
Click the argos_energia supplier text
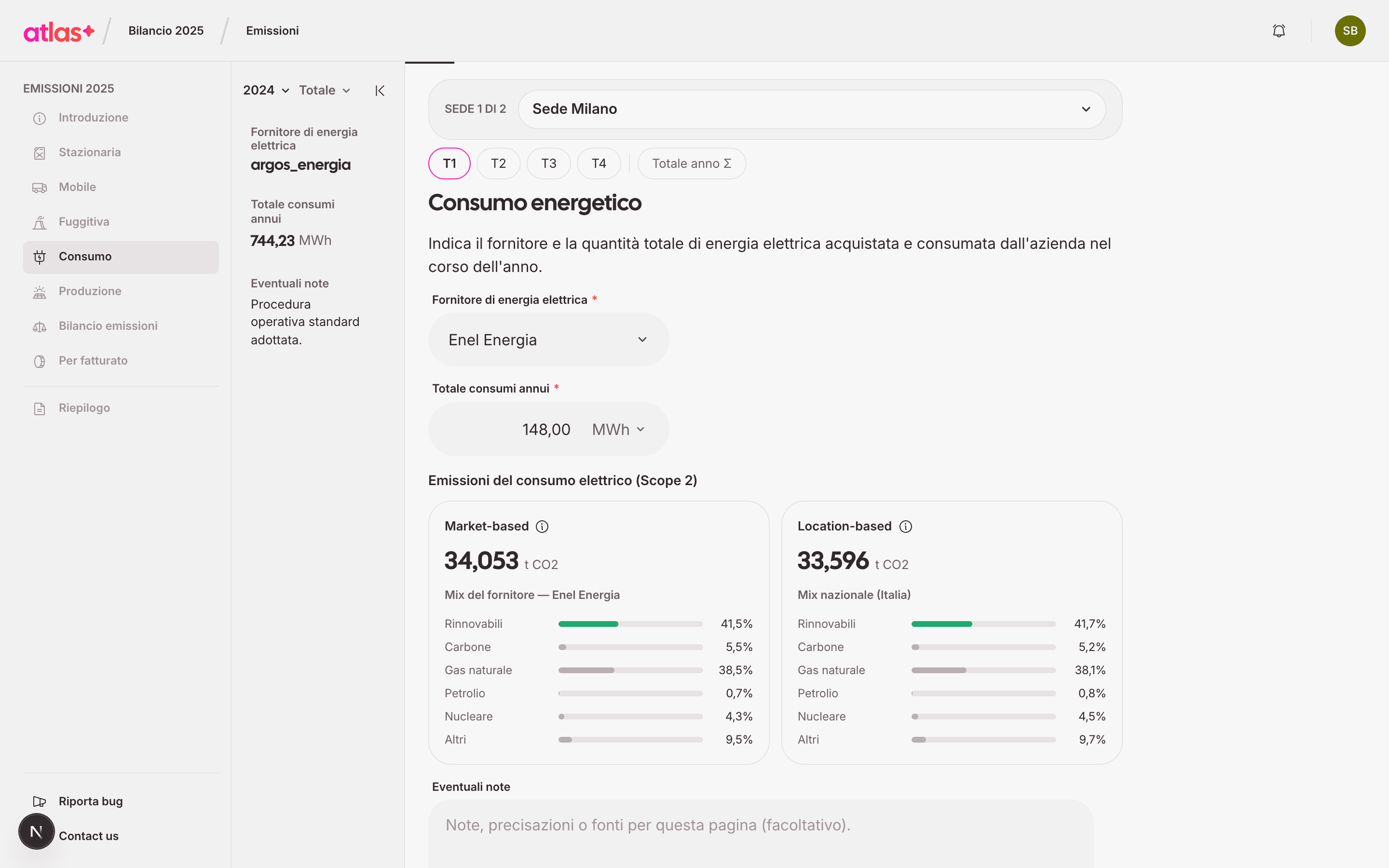(x=301, y=165)
